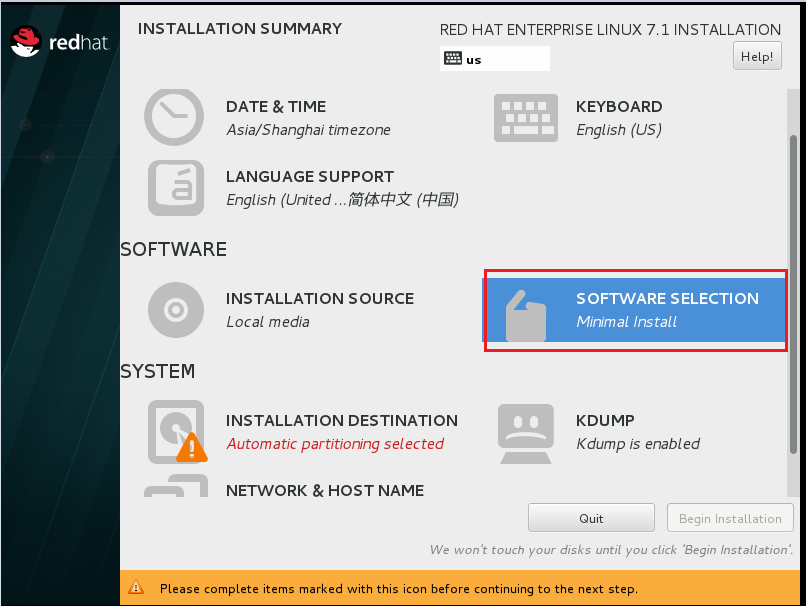This screenshot has width=806, height=606.
Task: Click the Quit button
Action: point(591,518)
